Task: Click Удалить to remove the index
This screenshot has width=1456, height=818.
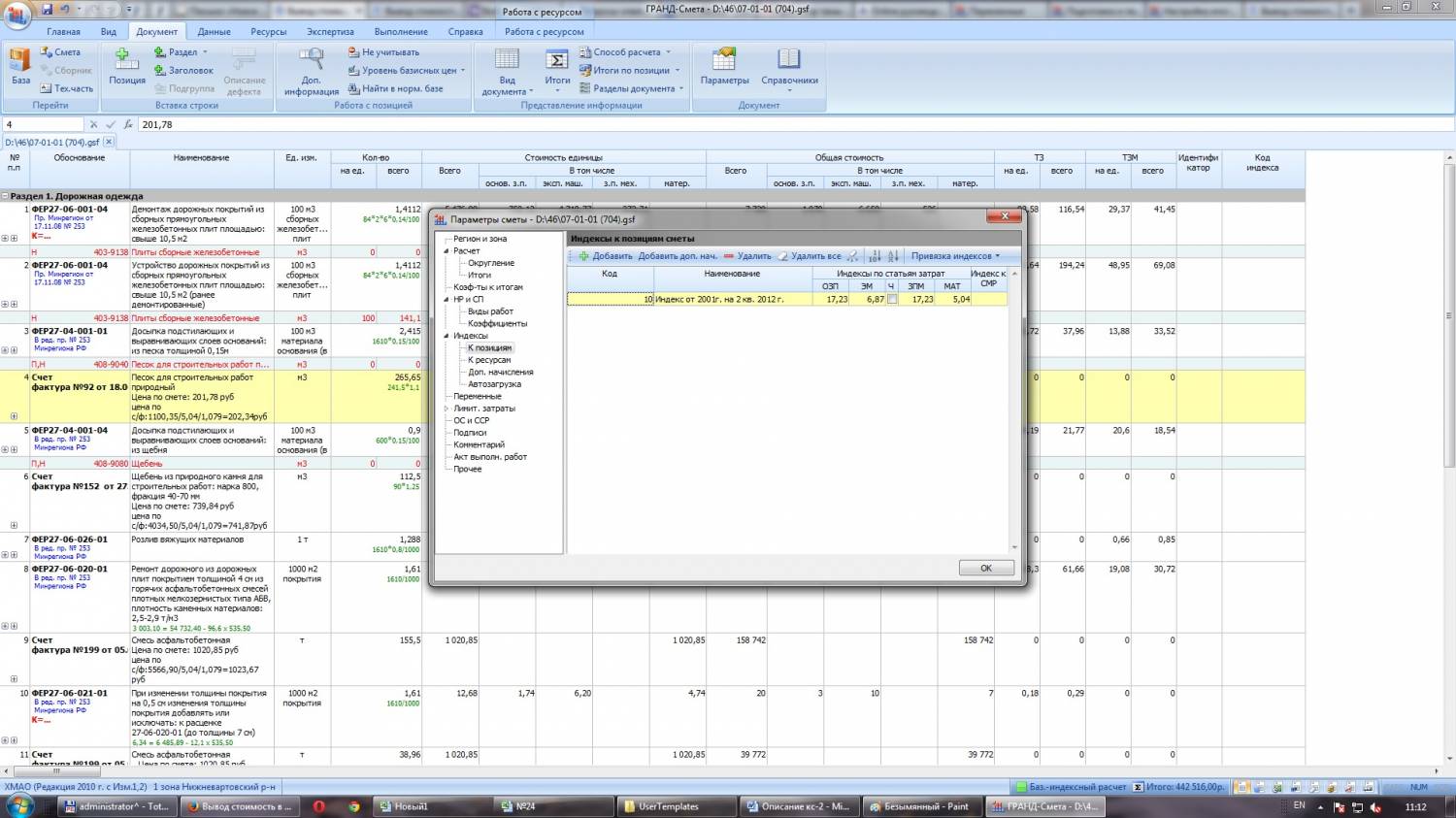Action: 747,256
